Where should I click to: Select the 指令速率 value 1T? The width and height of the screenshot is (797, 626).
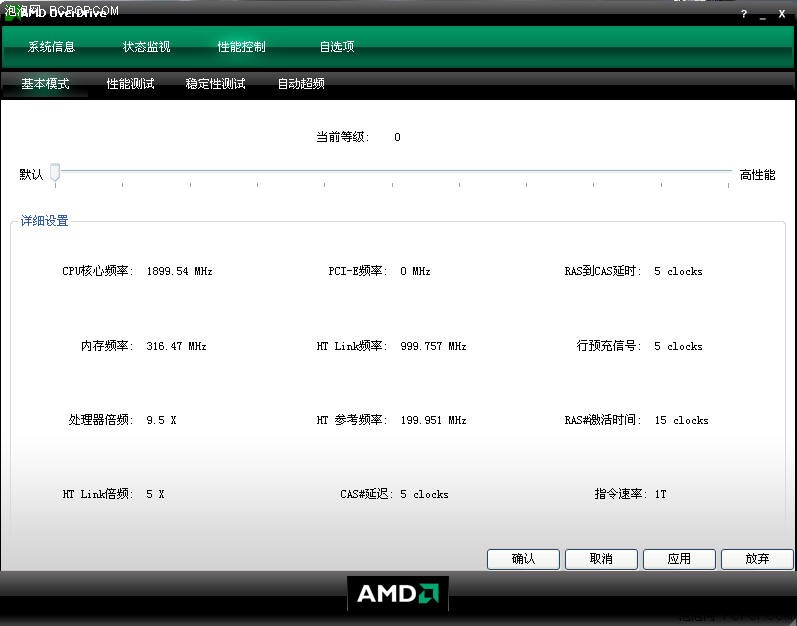tap(660, 494)
